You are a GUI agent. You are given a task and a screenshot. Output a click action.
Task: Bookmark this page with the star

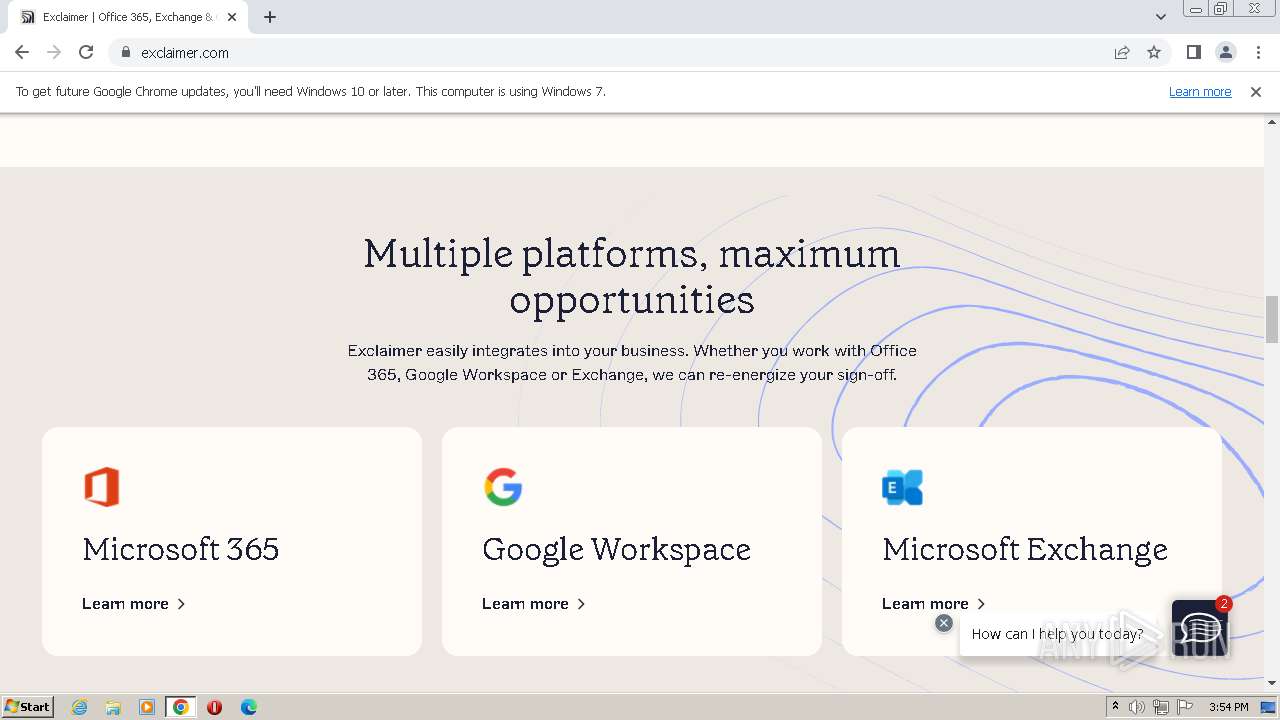coord(1154,52)
